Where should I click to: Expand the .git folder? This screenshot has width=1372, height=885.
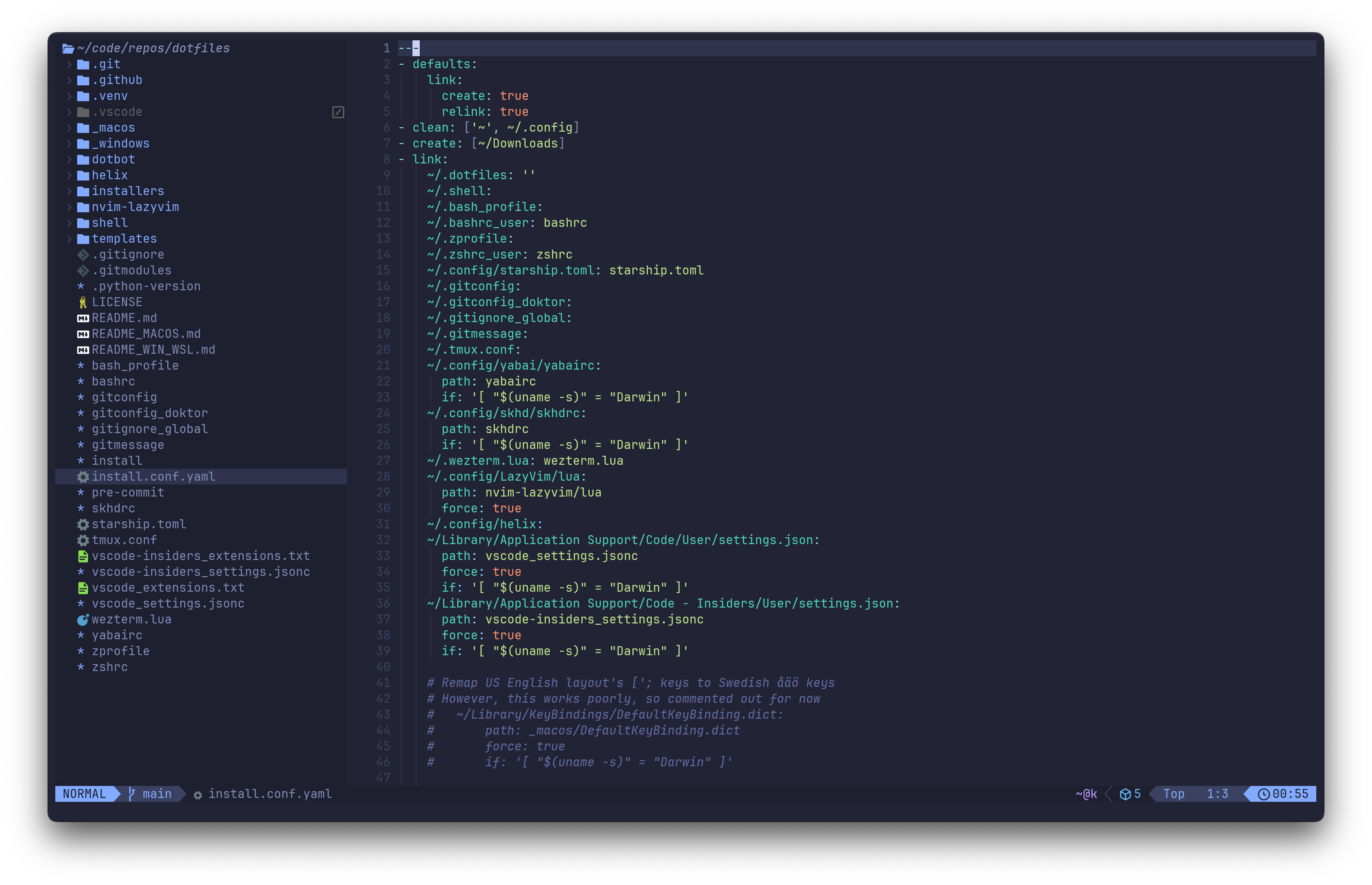coord(69,64)
